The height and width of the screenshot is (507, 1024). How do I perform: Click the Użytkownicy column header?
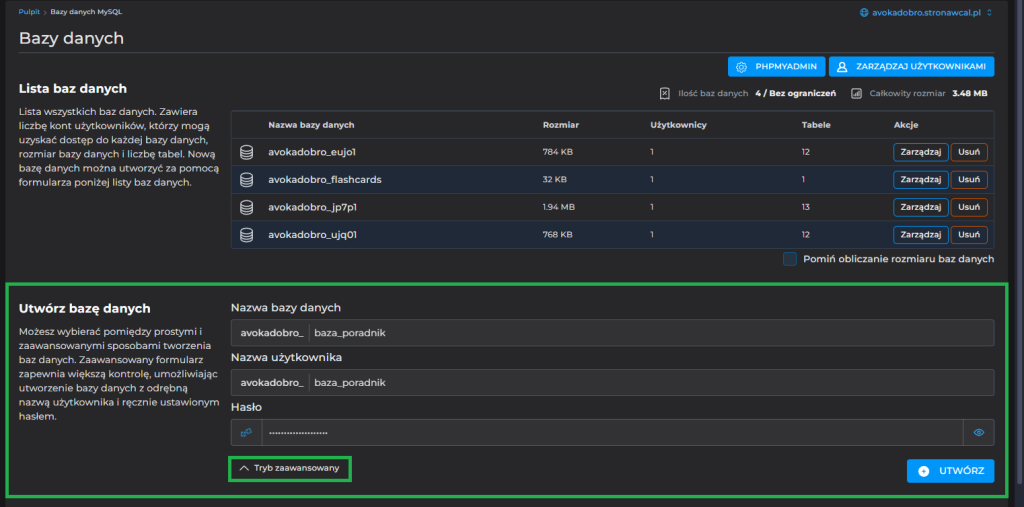pyautogui.click(x=679, y=125)
